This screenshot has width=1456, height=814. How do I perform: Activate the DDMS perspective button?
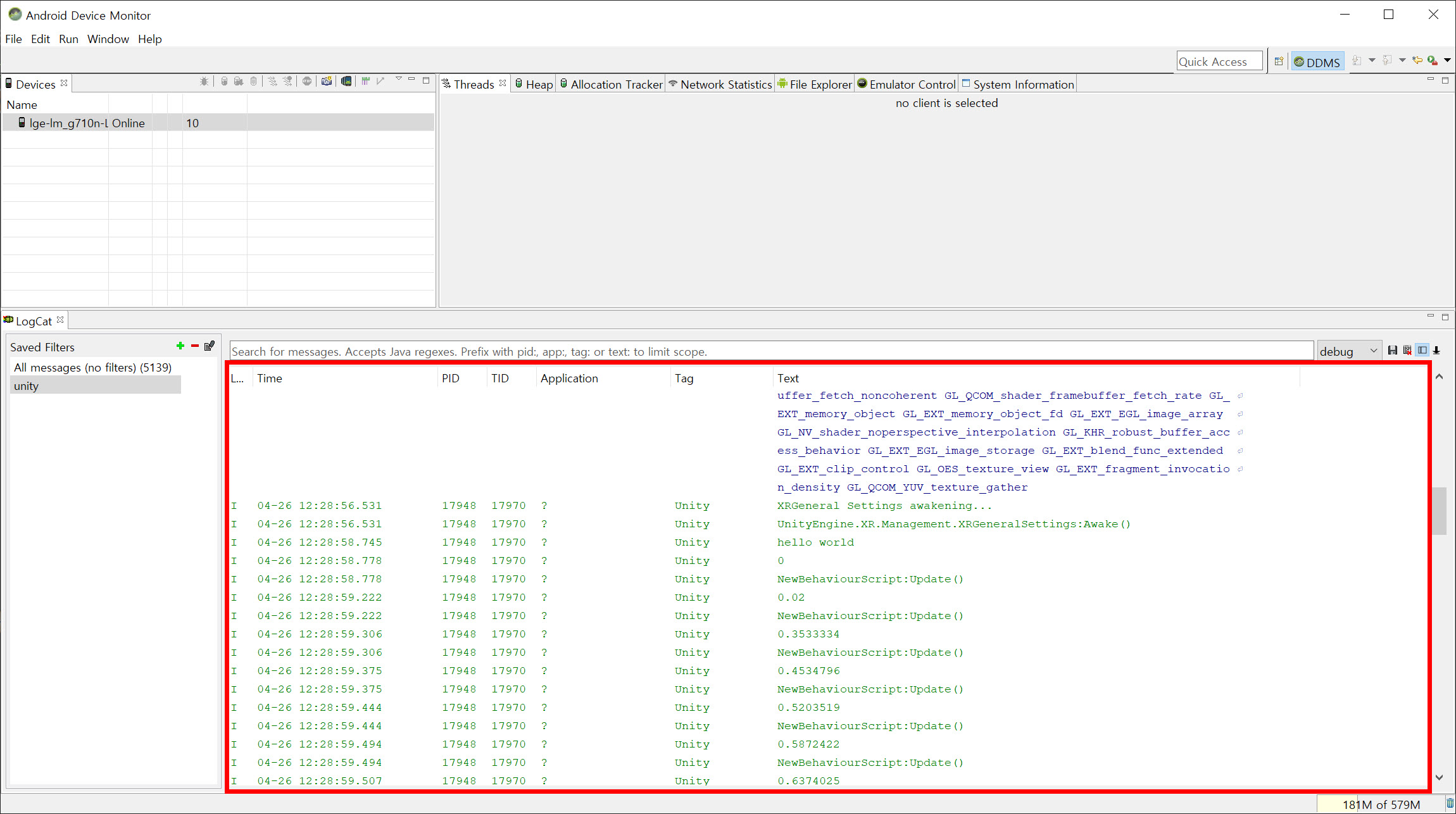(x=1317, y=62)
